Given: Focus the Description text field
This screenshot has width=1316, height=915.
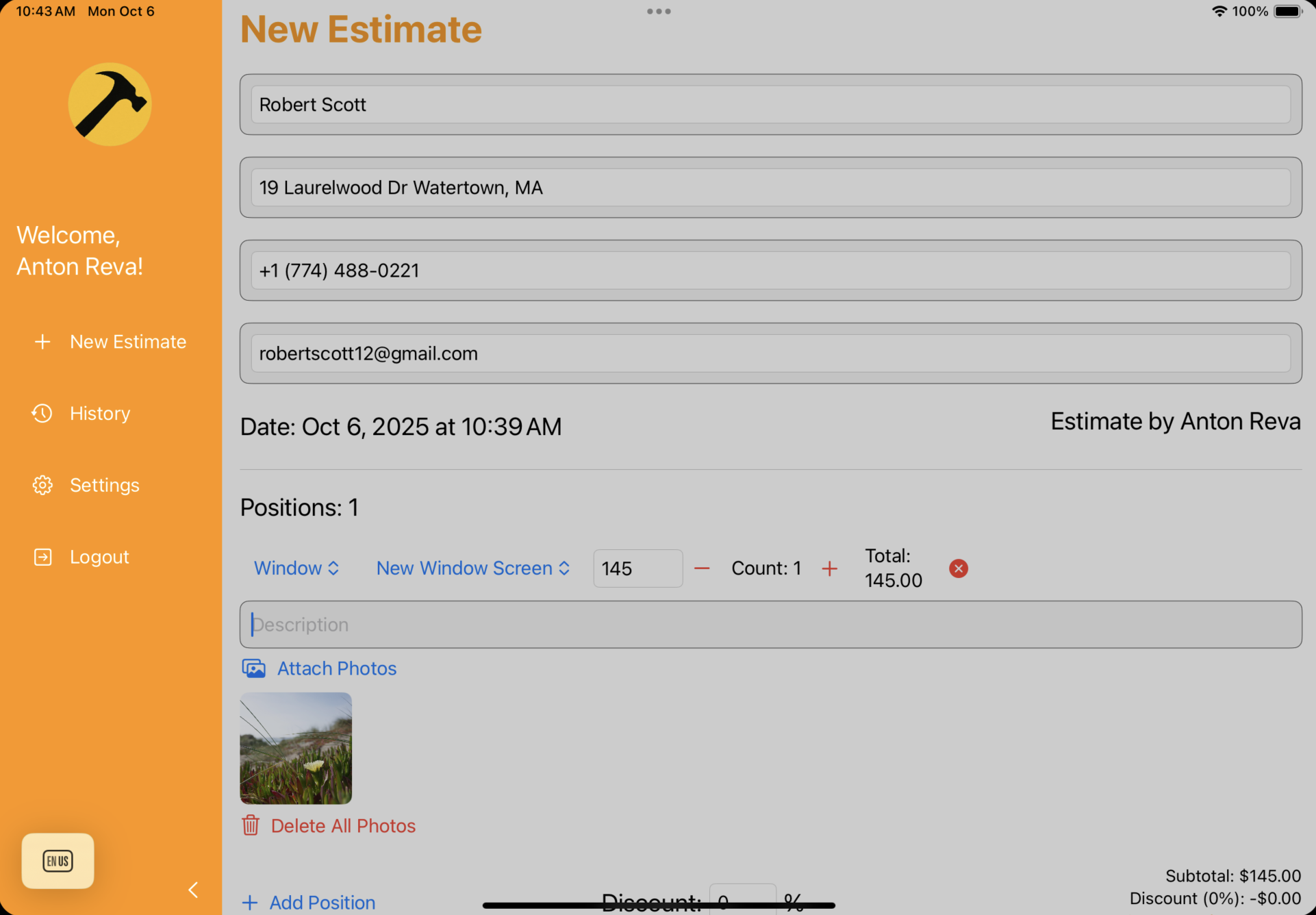Looking at the screenshot, I should [770, 625].
